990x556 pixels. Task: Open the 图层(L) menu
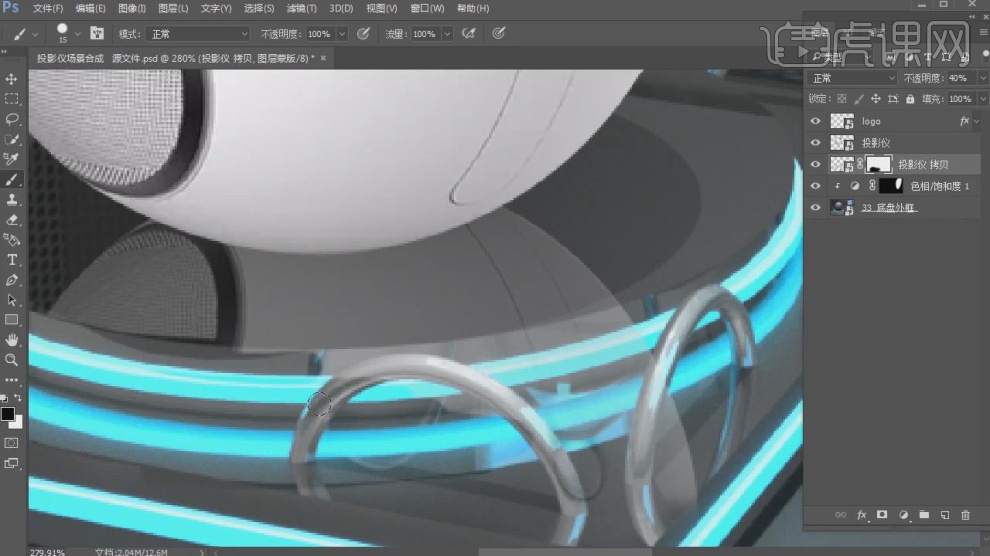[x=173, y=8]
